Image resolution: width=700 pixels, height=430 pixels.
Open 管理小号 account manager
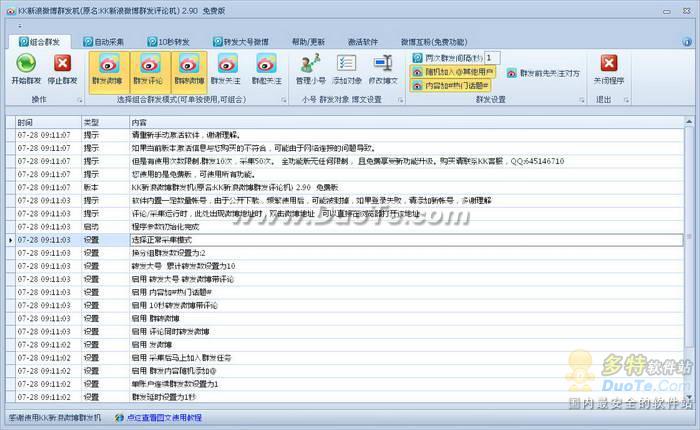(310, 63)
